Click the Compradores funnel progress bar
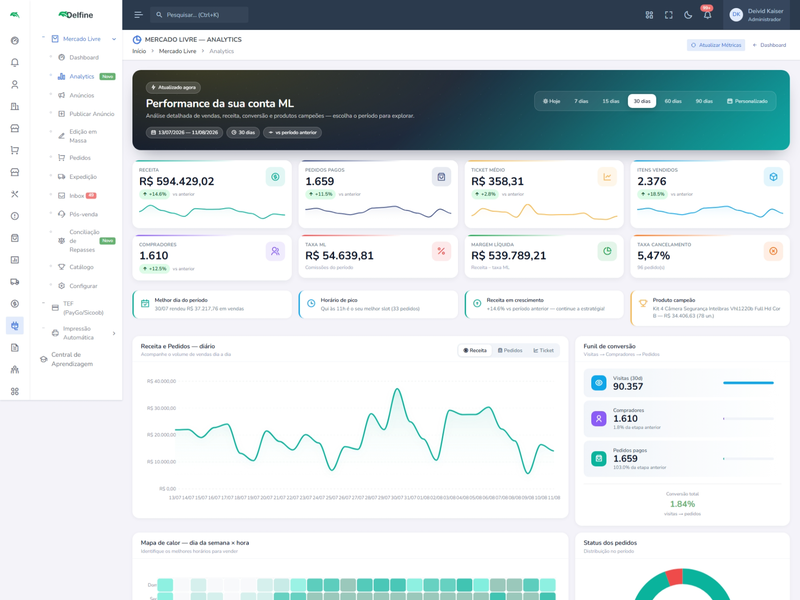Viewport: 800px width, 600px height. click(x=748, y=418)
